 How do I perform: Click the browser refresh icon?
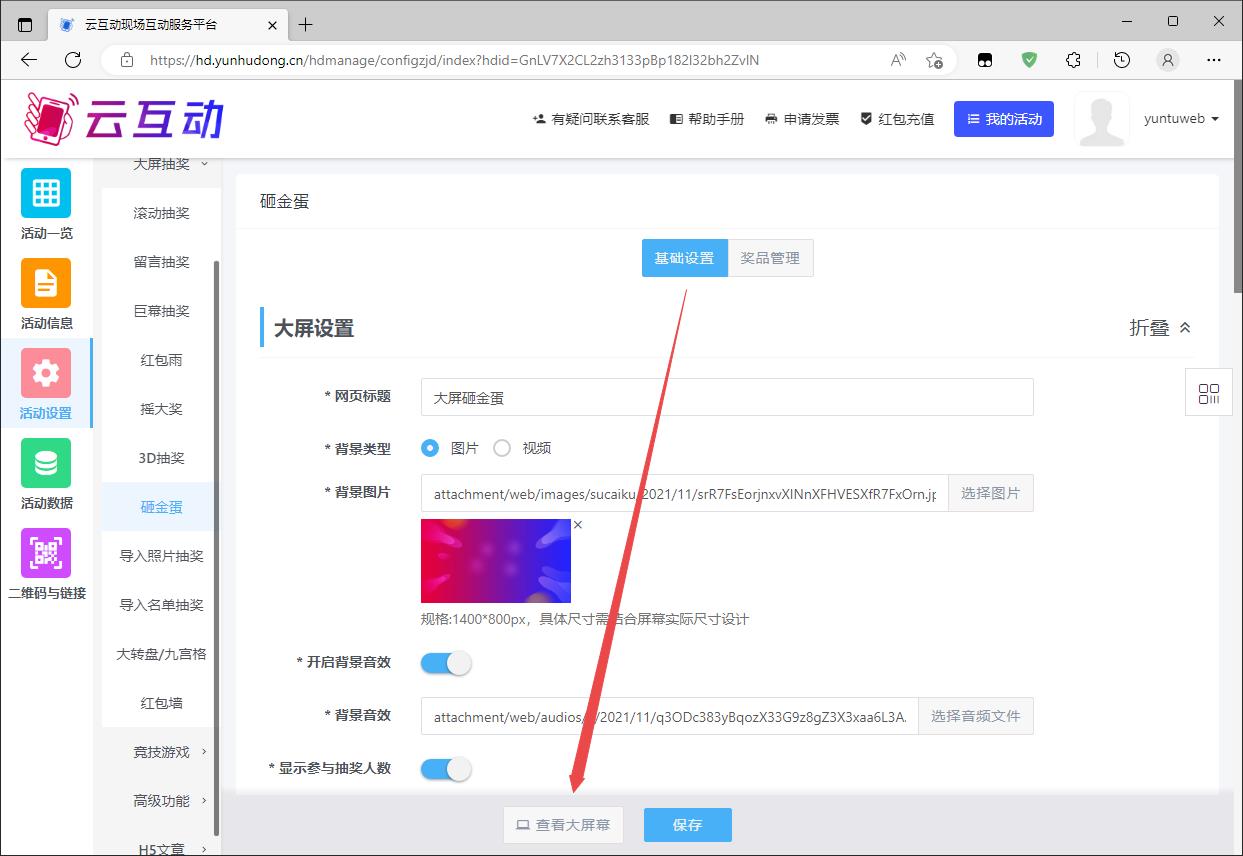pyautogui.click(x=73, y=60)
